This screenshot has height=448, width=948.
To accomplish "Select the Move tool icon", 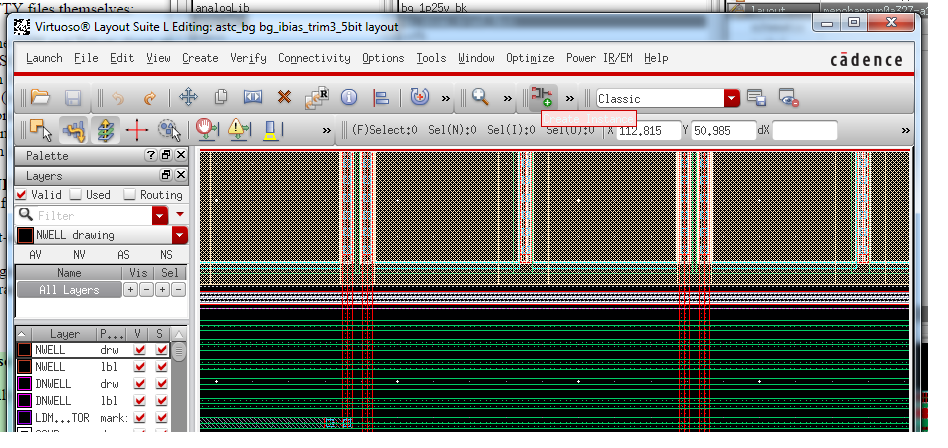I will [x=187, y=98].
